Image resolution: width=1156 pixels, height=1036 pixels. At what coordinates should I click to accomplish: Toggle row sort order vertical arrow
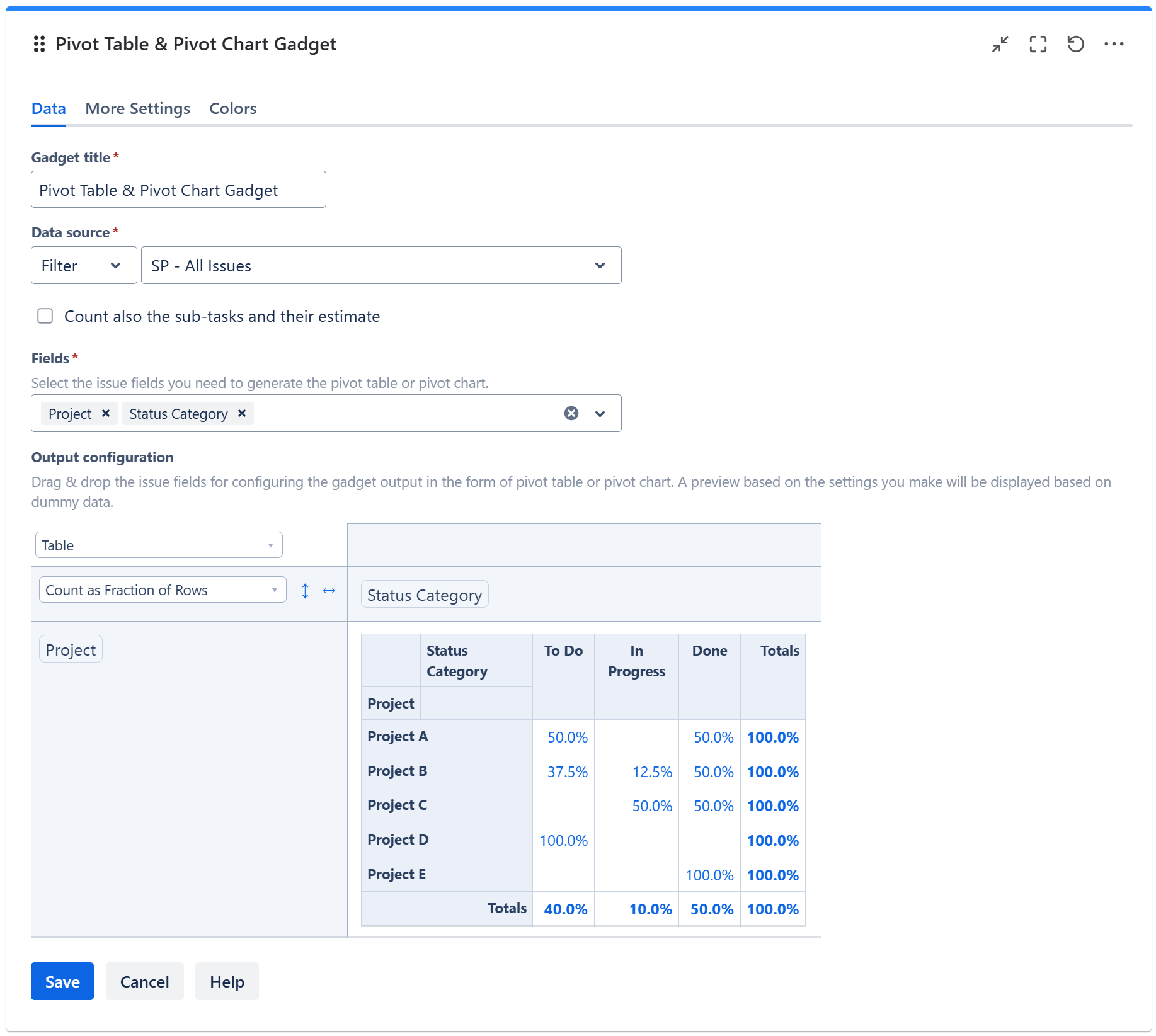[305, 591]
